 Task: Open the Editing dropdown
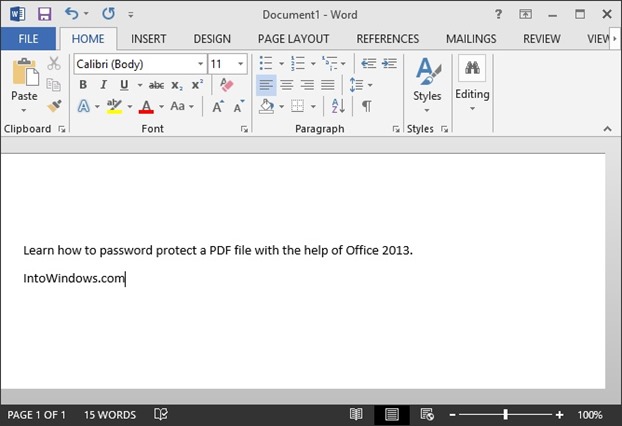tap(472, 84)
